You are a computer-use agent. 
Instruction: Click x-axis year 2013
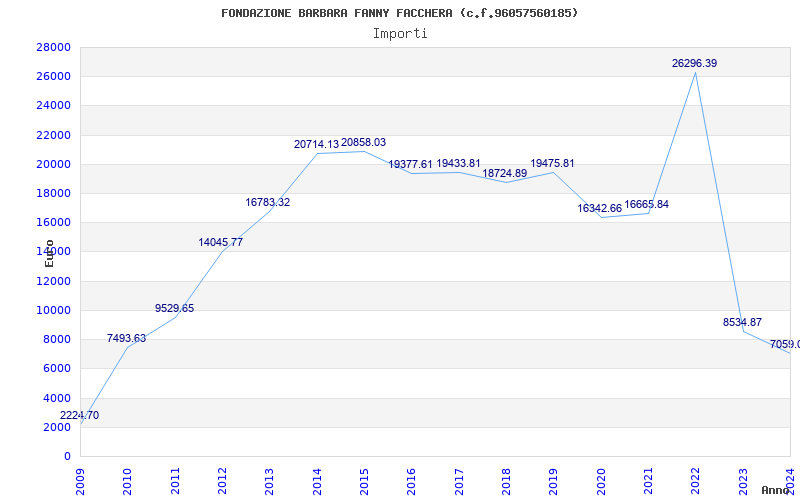(269, 481)
